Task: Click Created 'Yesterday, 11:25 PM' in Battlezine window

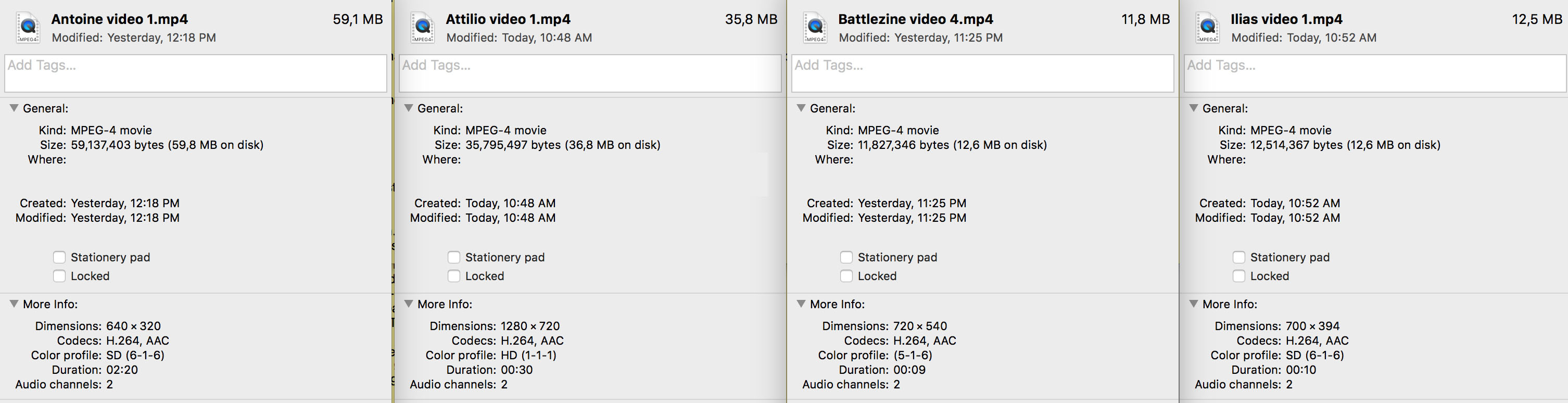Action: click(912, 204)
